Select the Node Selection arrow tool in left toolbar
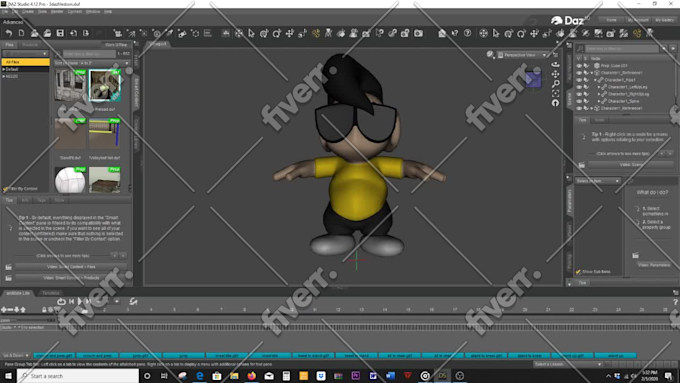680x383 pixels. coord(251,33)
